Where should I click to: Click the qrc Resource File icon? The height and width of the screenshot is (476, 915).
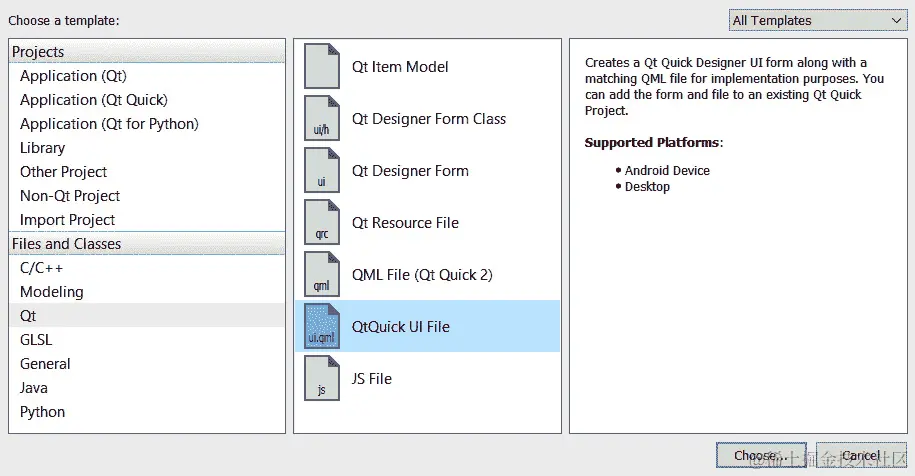322,222
